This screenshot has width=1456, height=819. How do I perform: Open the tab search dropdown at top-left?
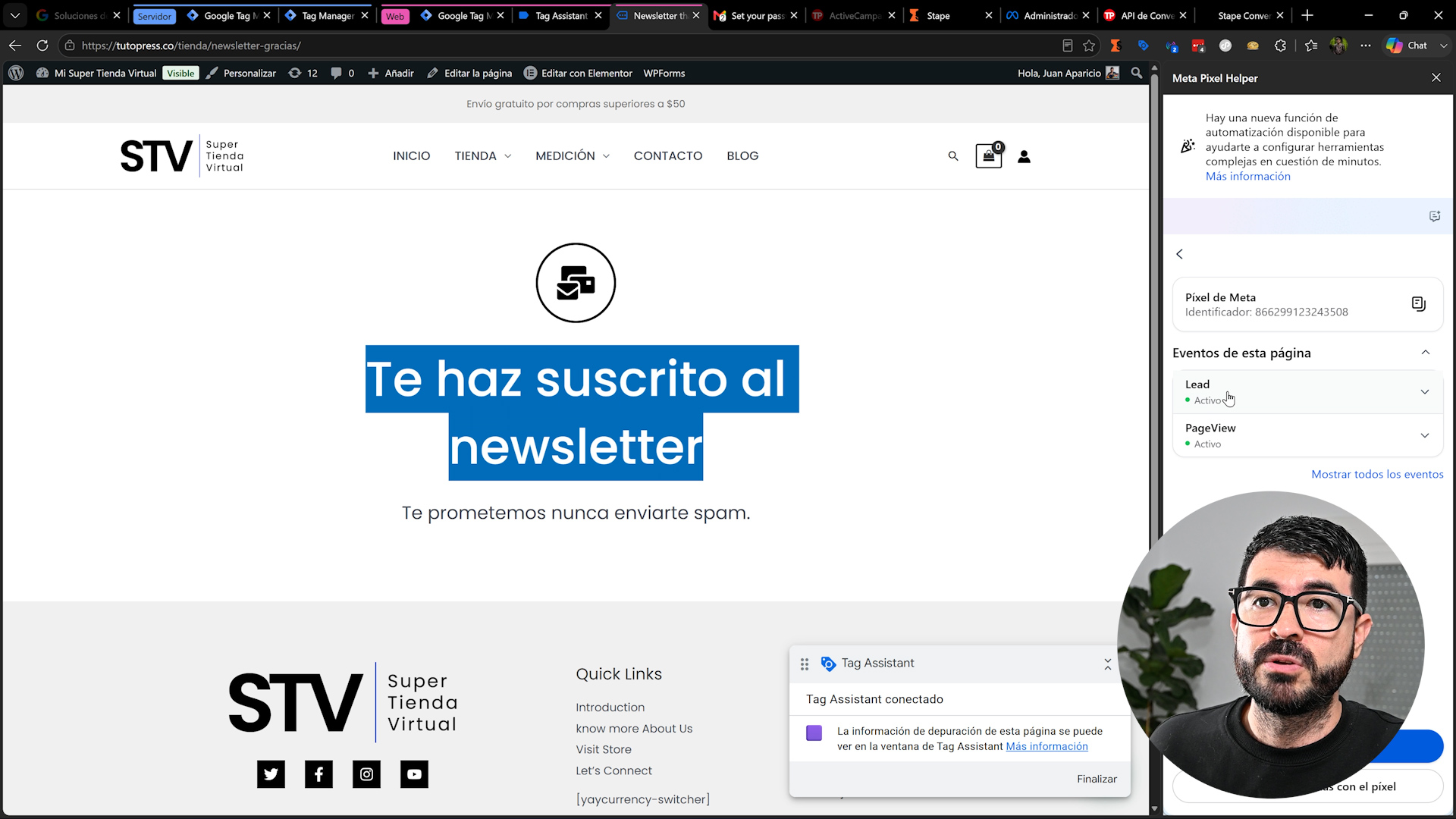[15, 15]
